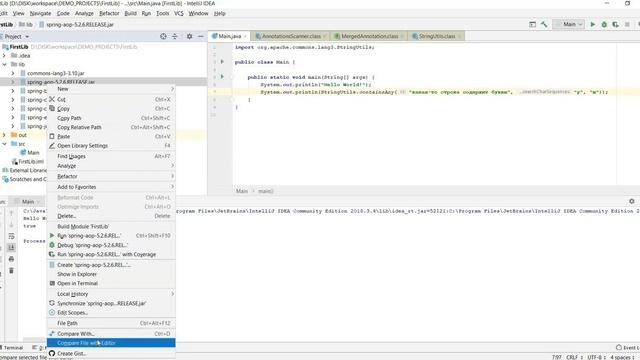
Task: Click UTF-8 encoding in status bar
Action: pos(596,357)
